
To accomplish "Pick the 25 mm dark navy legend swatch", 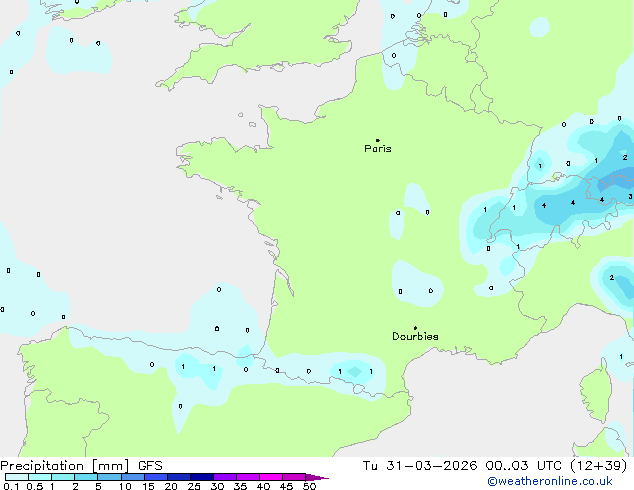I will [x=202, y=477].
